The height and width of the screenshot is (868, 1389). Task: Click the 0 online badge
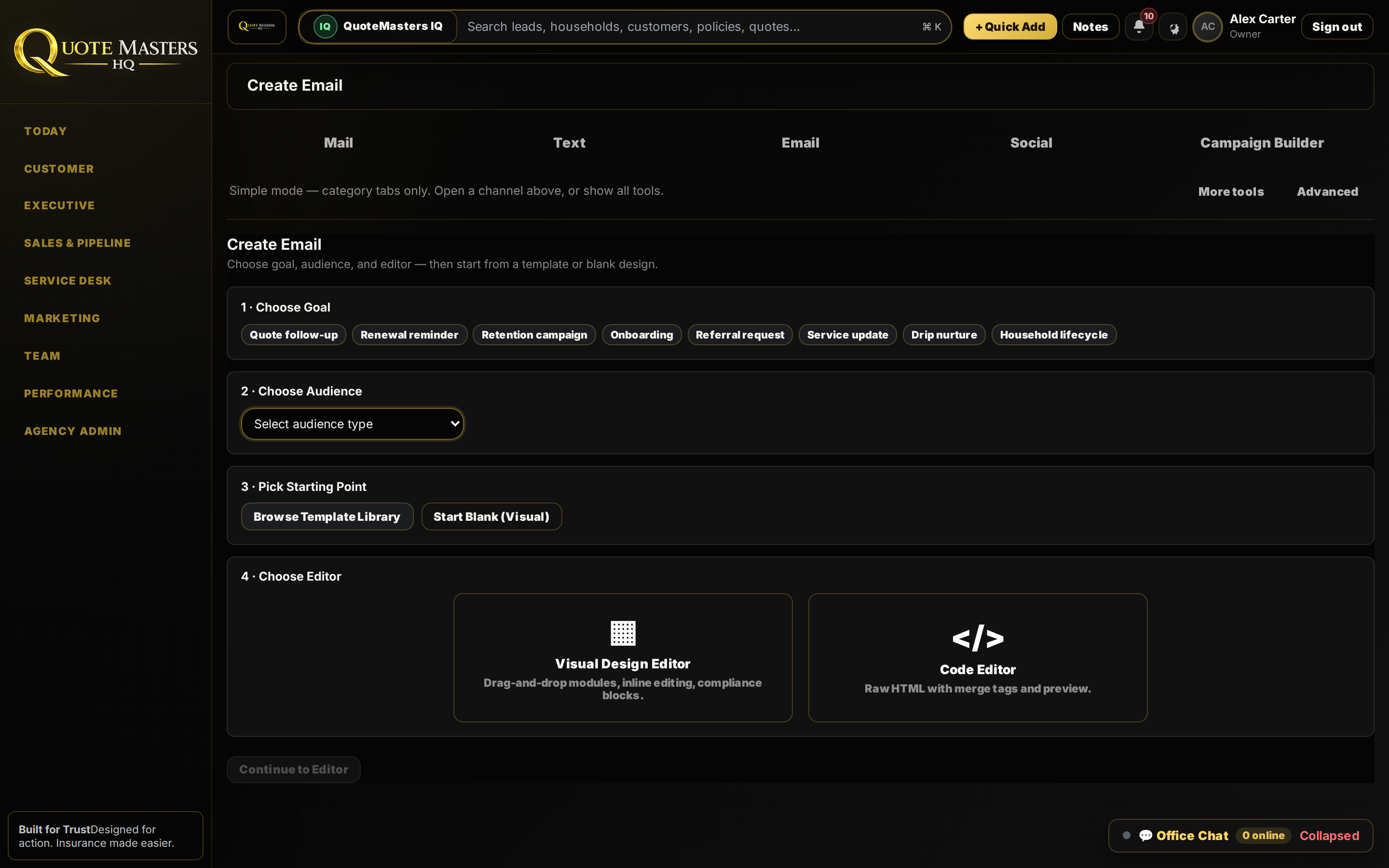[1263, 835]
